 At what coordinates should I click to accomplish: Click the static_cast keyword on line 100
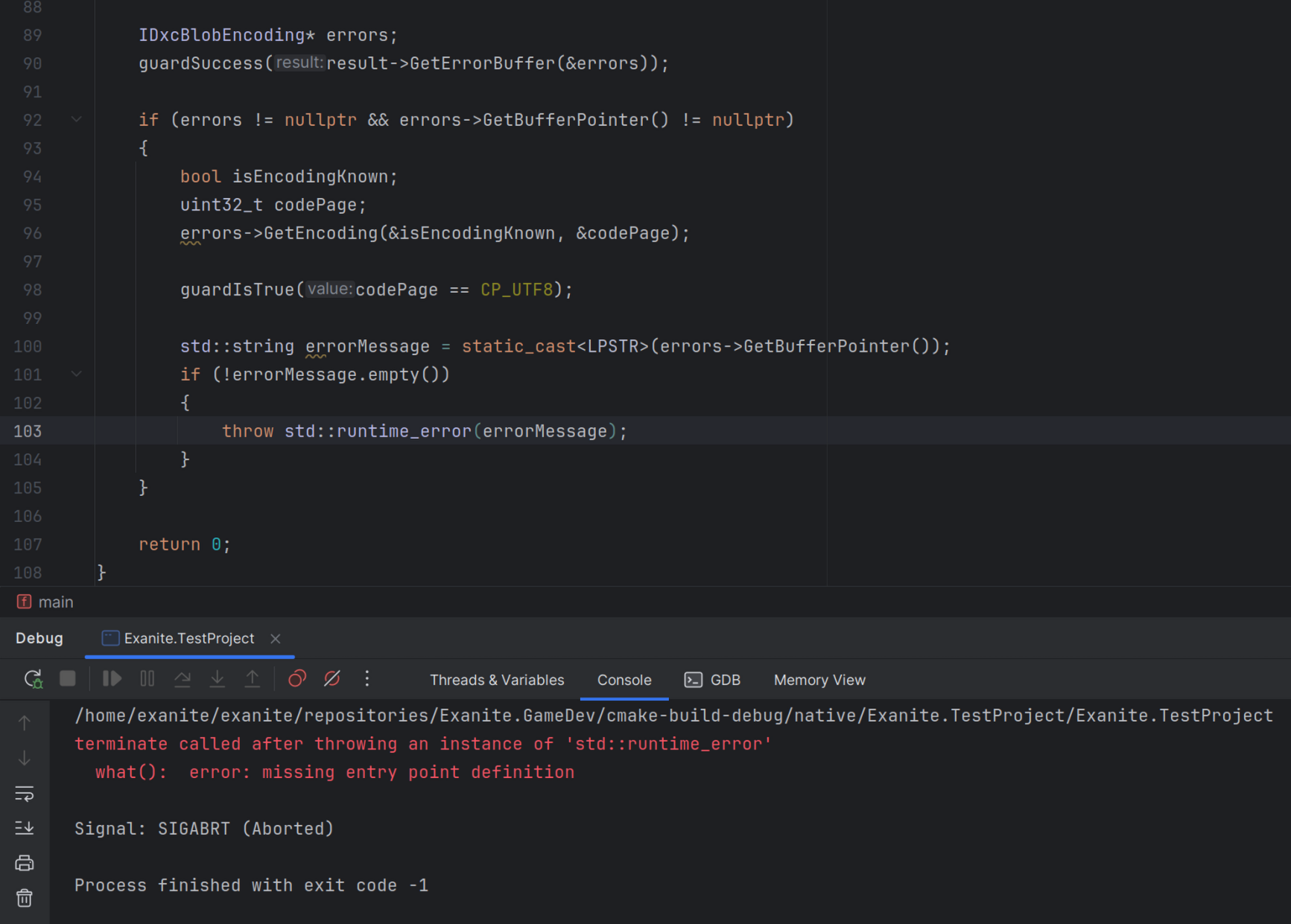pyautogui.click(x=518, y=346)
